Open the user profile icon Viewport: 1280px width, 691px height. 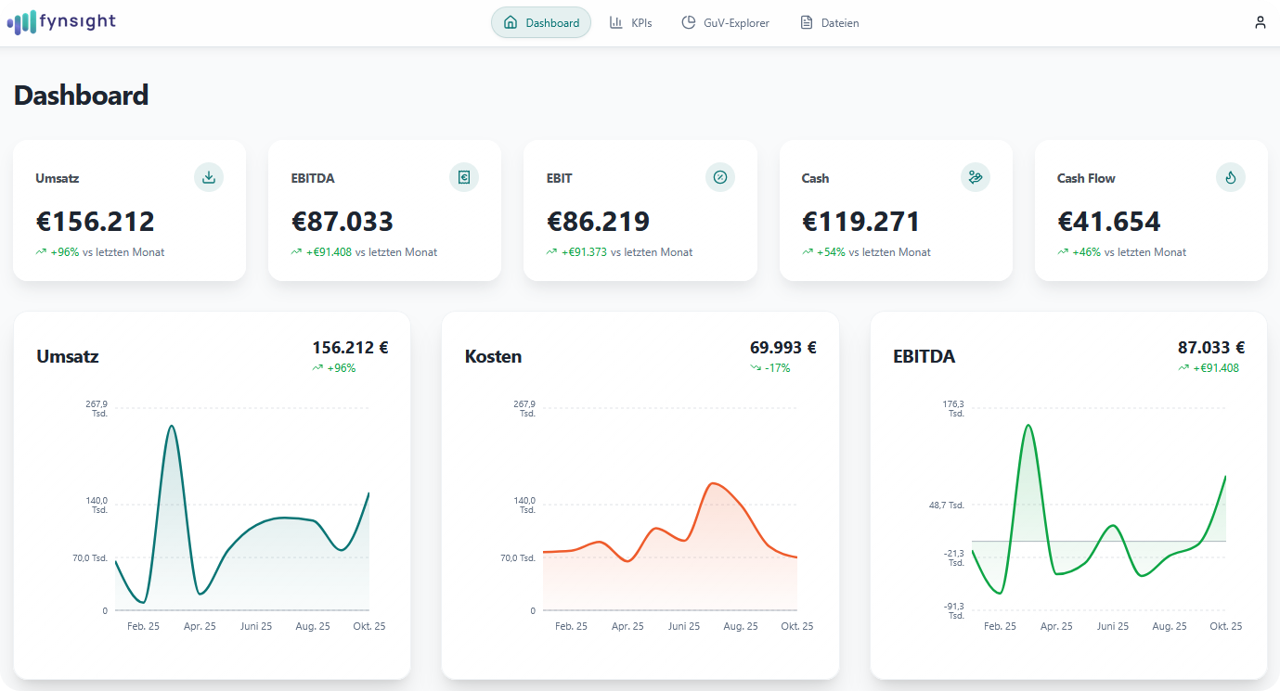[1260, 22]
